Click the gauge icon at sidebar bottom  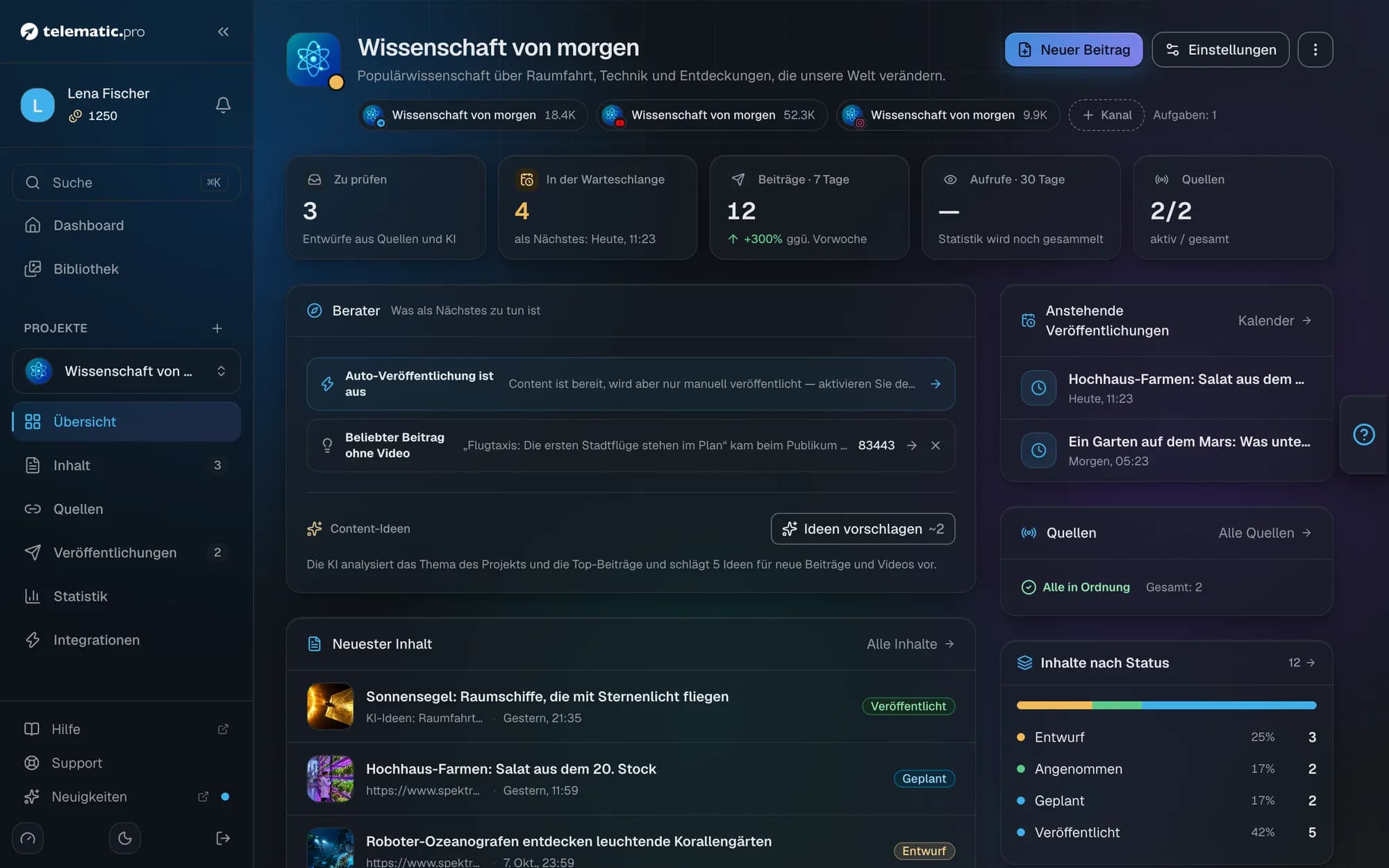click(28, 838)
